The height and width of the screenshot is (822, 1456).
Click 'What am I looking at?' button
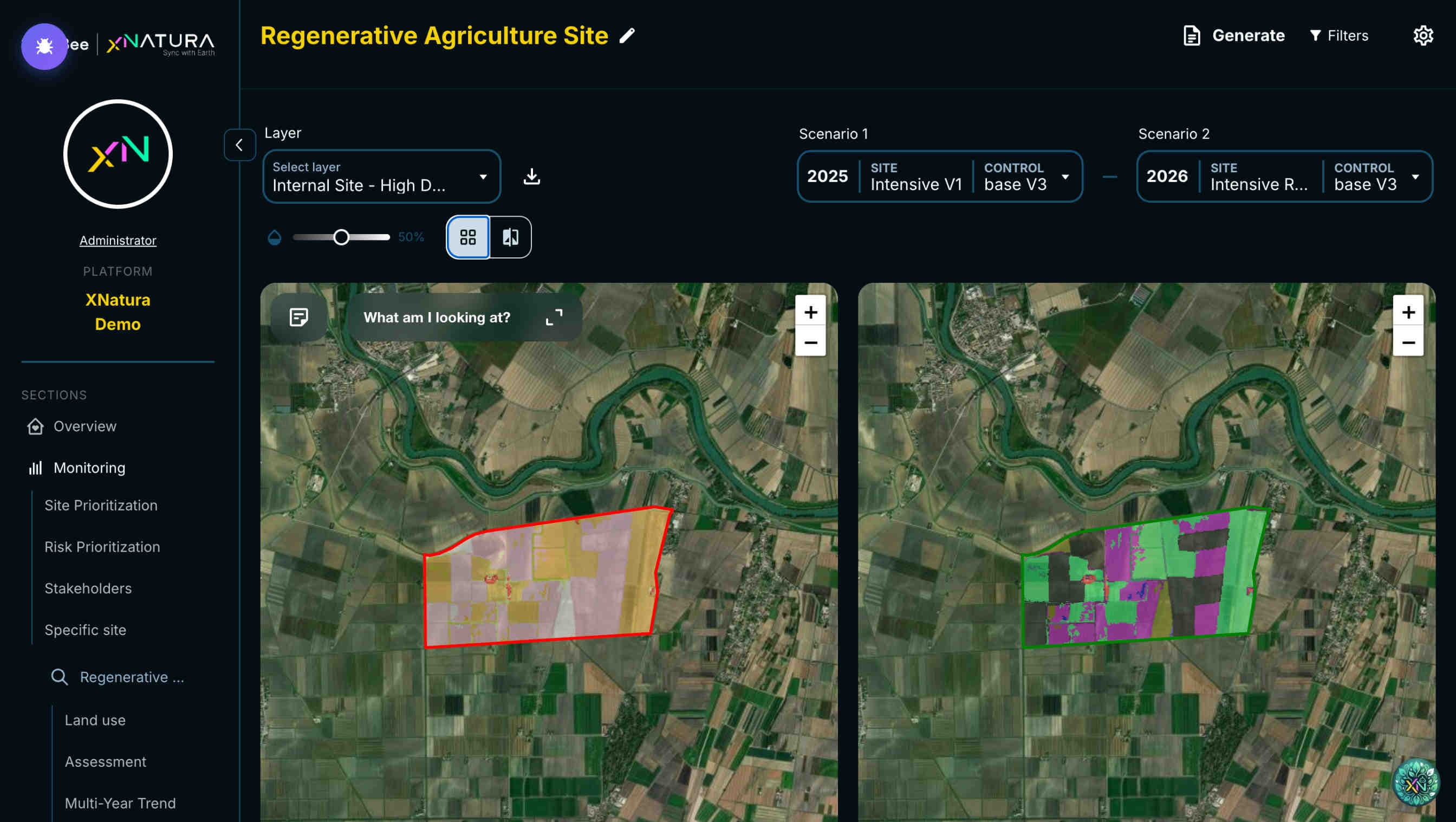click(x=437, y=317)
